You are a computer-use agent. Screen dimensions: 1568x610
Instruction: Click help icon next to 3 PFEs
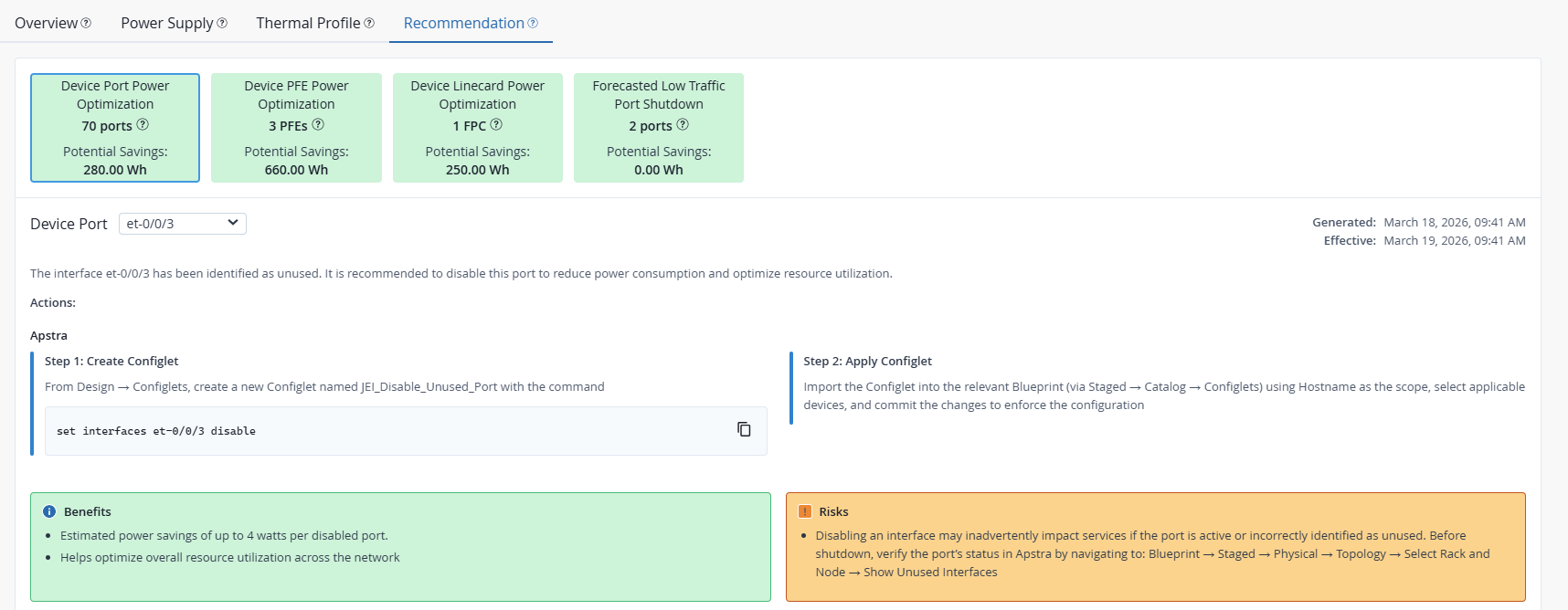pyautogui.click(x=318, y=125)
